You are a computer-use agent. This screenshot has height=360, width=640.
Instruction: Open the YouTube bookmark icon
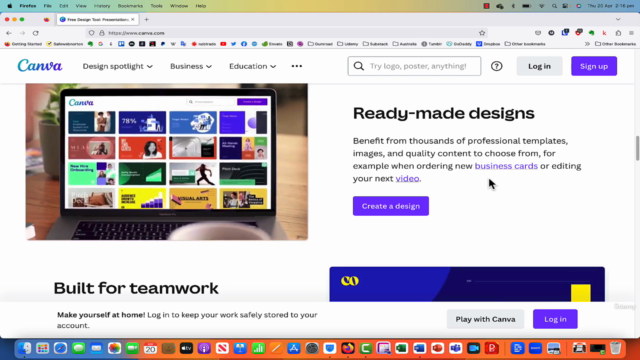pyautogui.click(x=223, y=44)
